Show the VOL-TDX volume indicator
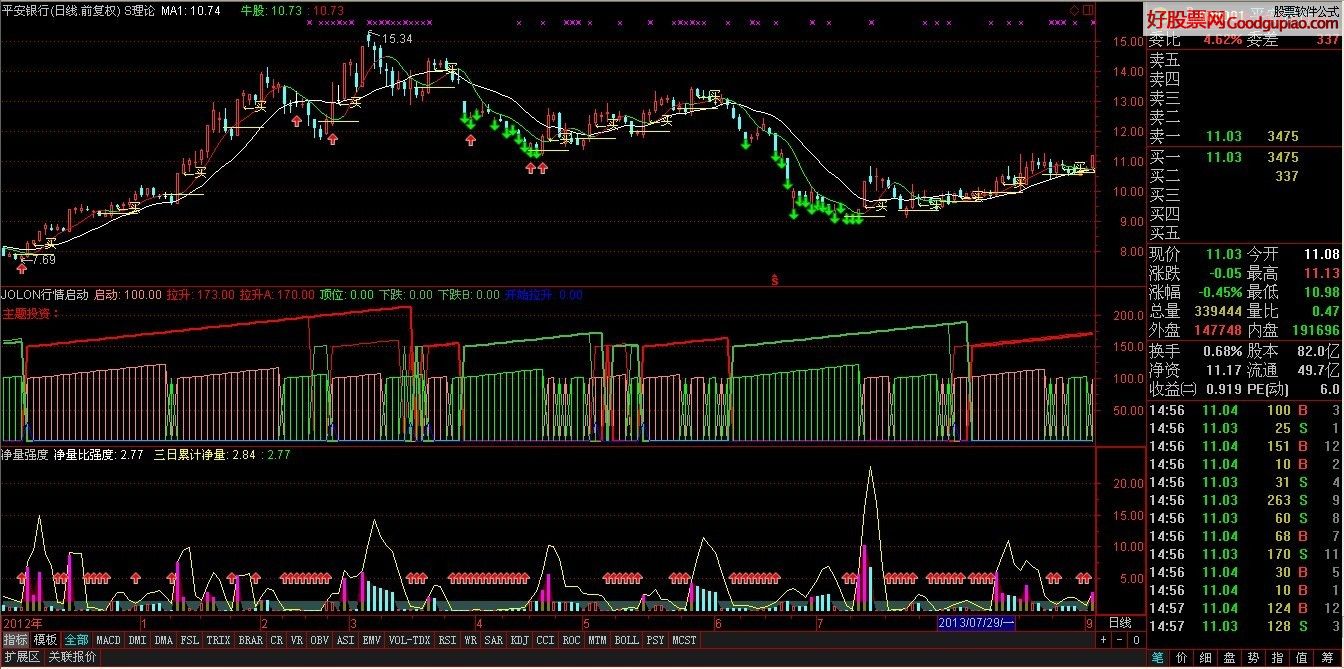Image resolution: width=1344 pixels, height=669 pixels. (x=409, y=639)
